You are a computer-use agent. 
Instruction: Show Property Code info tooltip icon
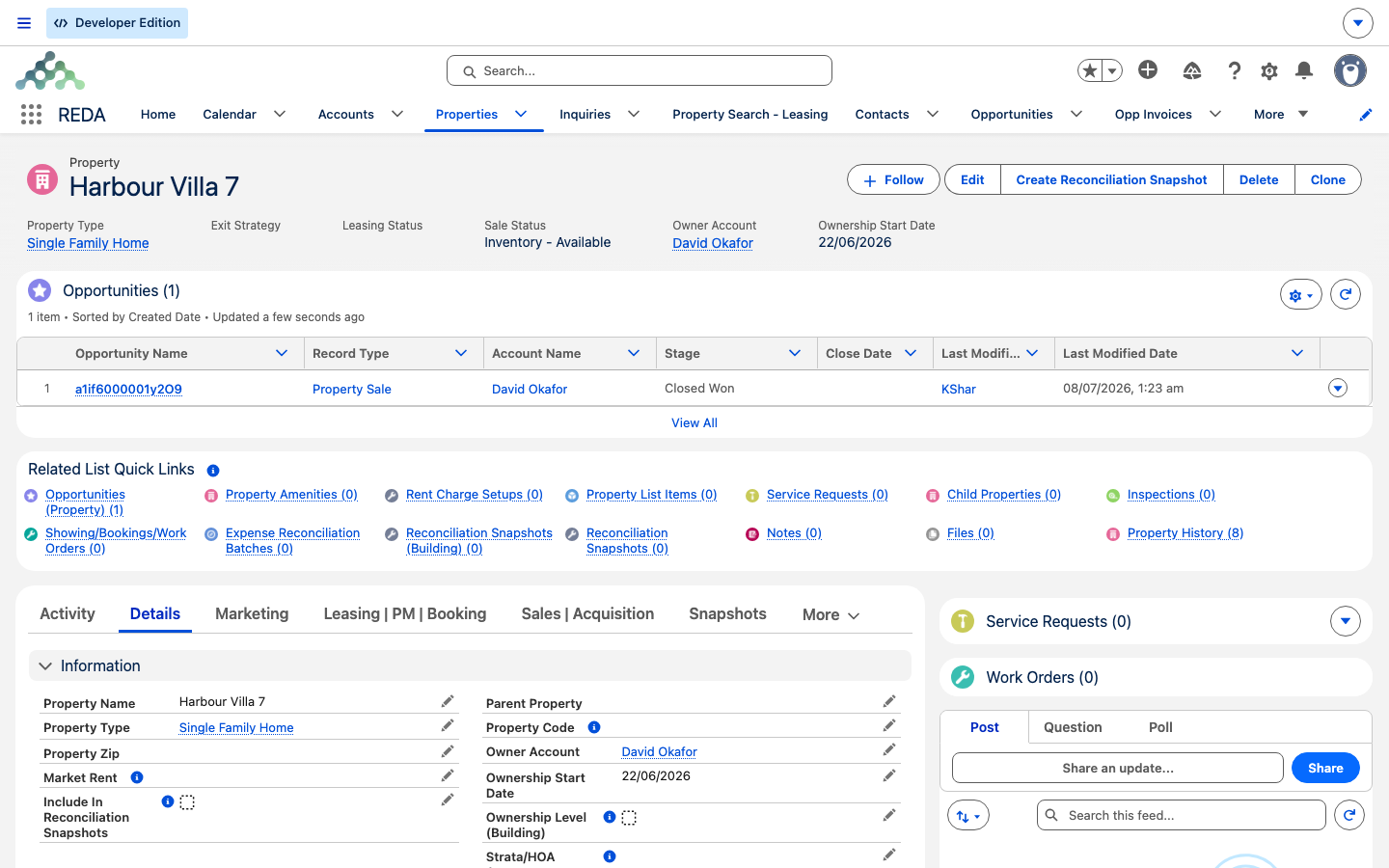click(594, 727)
